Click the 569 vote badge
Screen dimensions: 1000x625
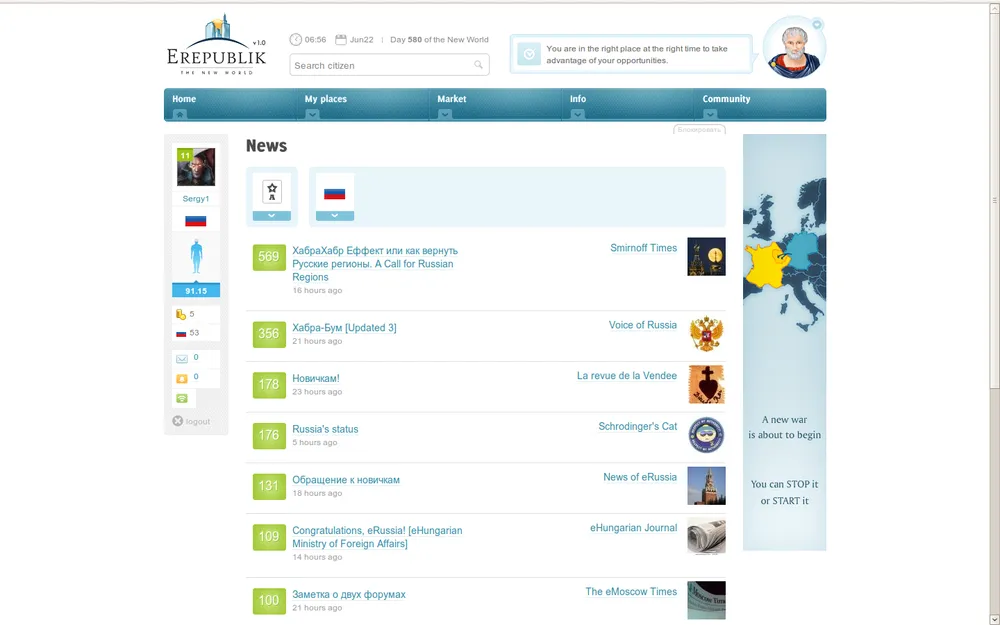[x=269, y=258]
